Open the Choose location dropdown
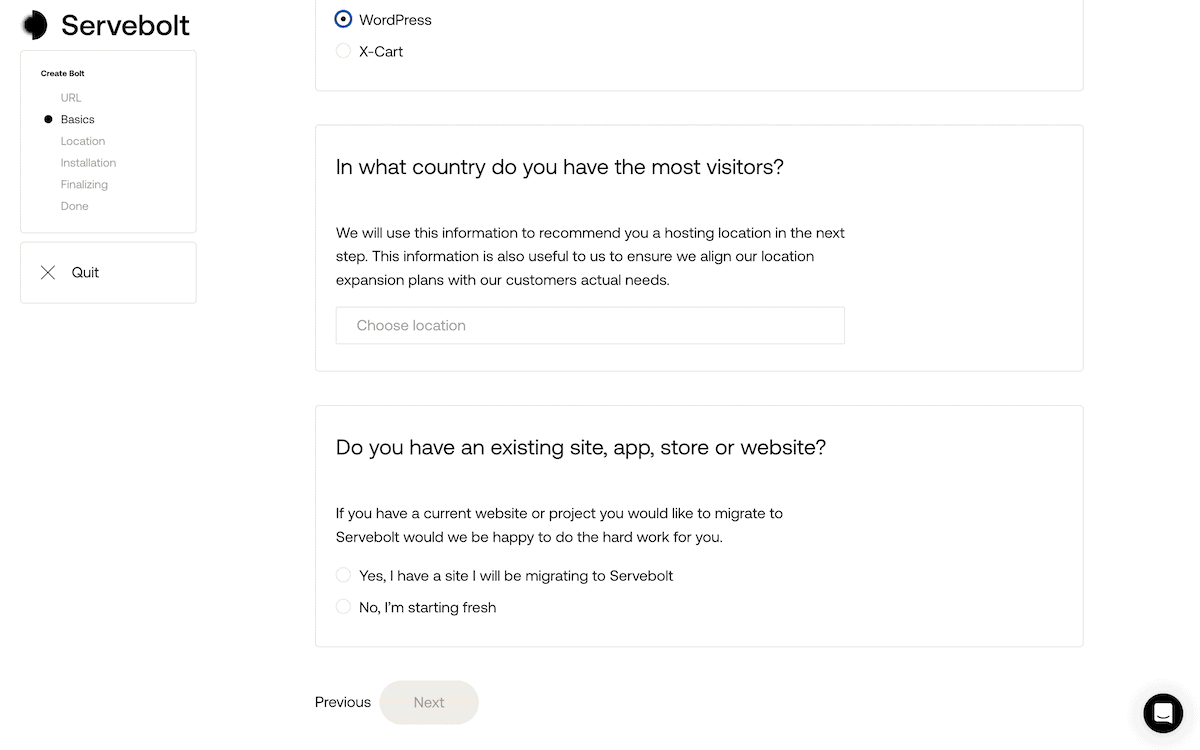The height and width of the screenshot is (750, 1200). pos(590,325)
